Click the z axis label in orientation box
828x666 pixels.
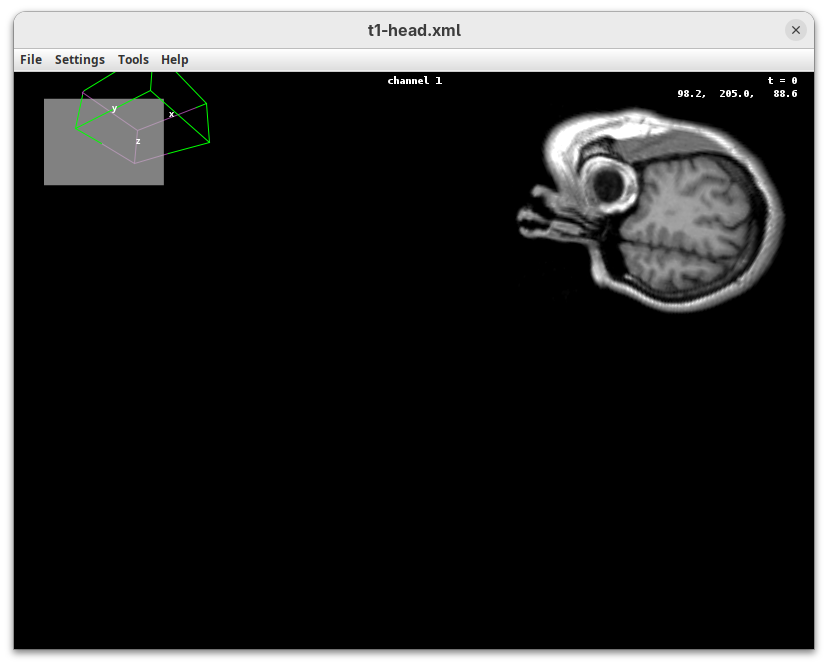[138, 141]
